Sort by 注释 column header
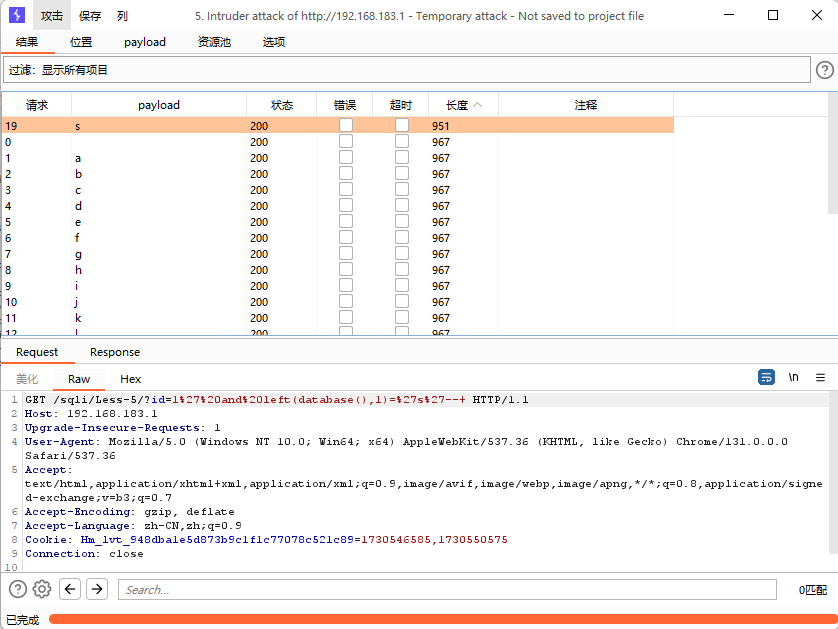Screen dimensions: 838x629 [586, 105]
